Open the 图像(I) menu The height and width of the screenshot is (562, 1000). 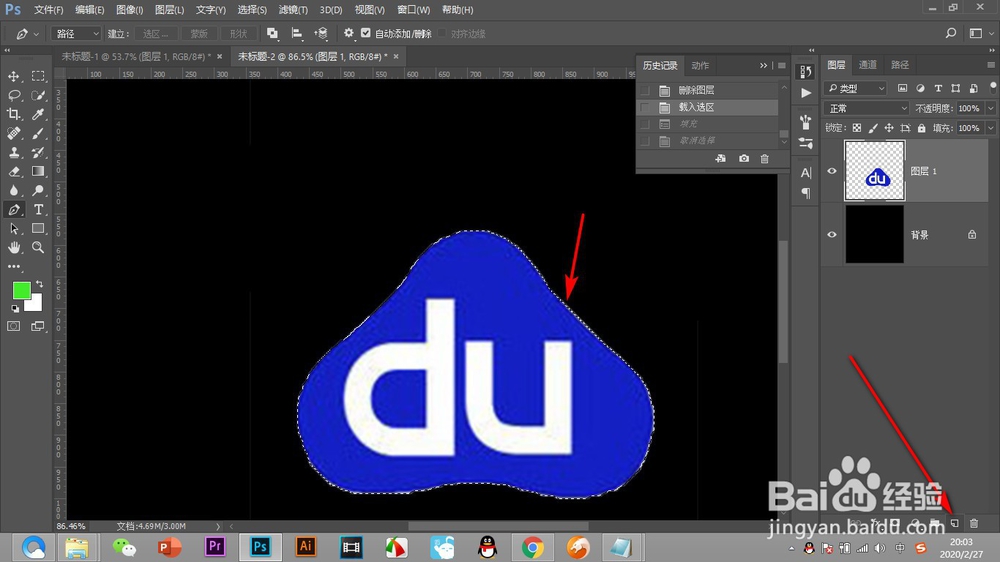click(x=129, y=10)
